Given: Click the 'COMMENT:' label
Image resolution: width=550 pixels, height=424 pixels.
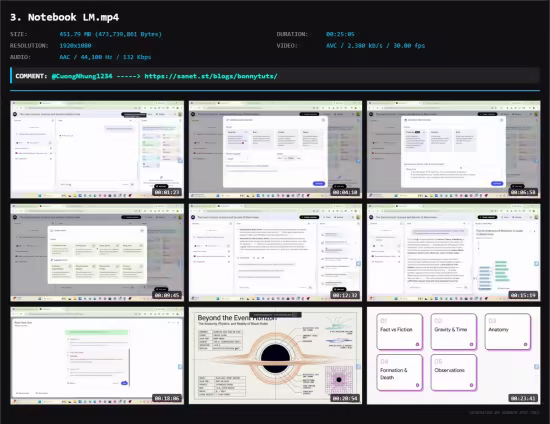Looking at the screenshot, I should tap(31, 76).
